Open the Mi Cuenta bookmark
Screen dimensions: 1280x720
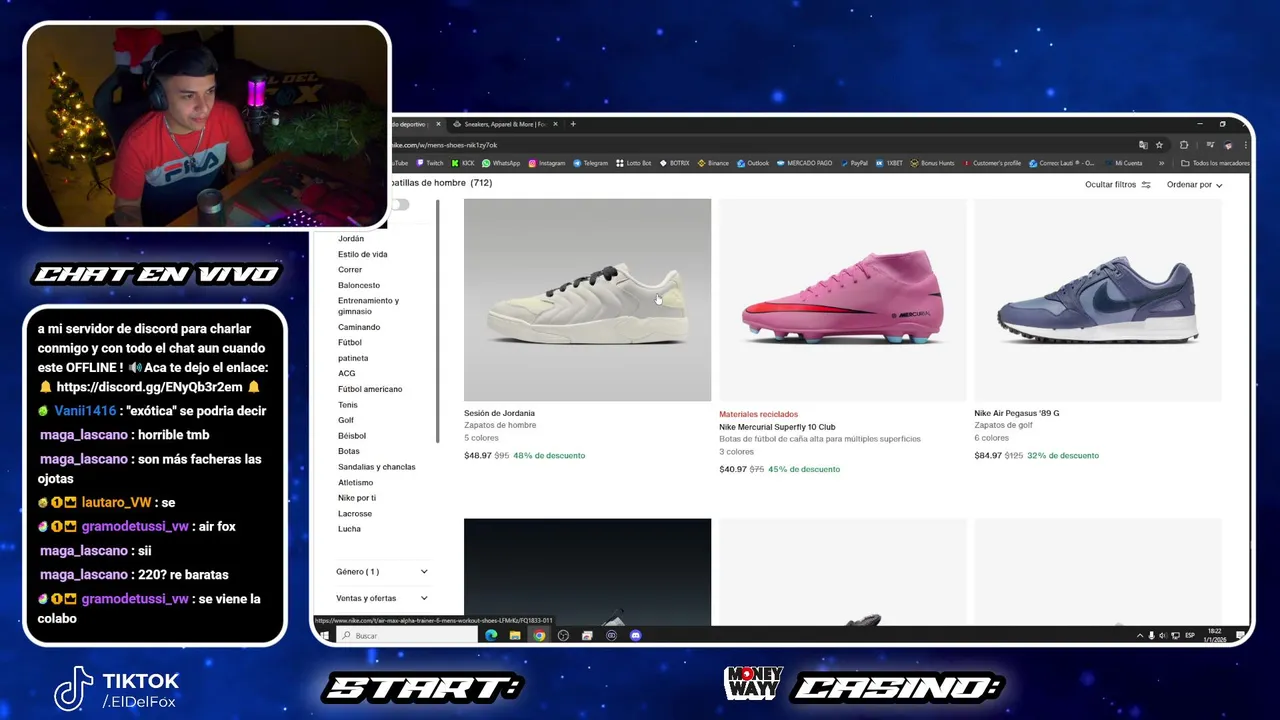[x=1122, y=163]
